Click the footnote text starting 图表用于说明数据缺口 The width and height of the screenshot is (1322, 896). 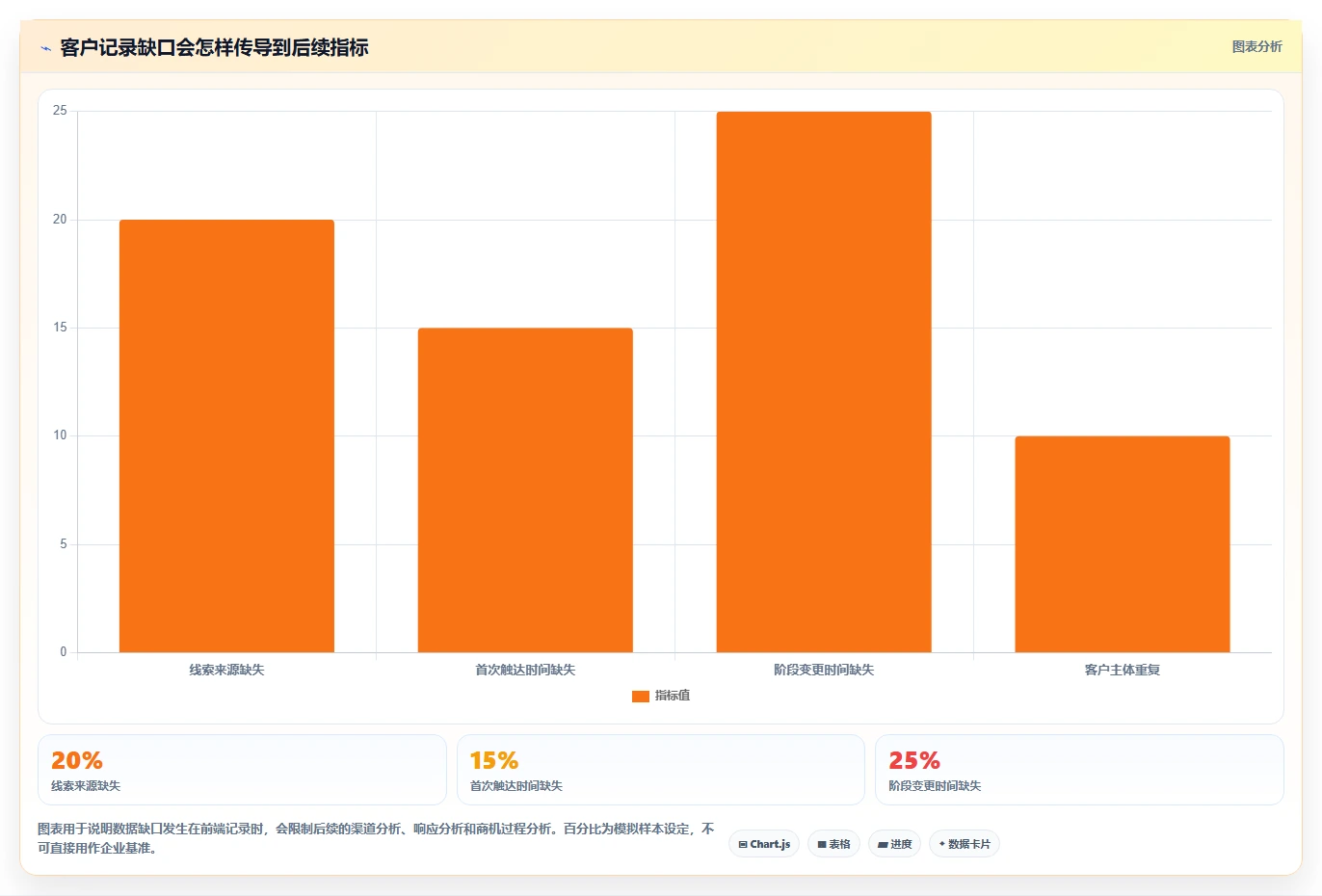pyautogui.click(x=376, y=838)
